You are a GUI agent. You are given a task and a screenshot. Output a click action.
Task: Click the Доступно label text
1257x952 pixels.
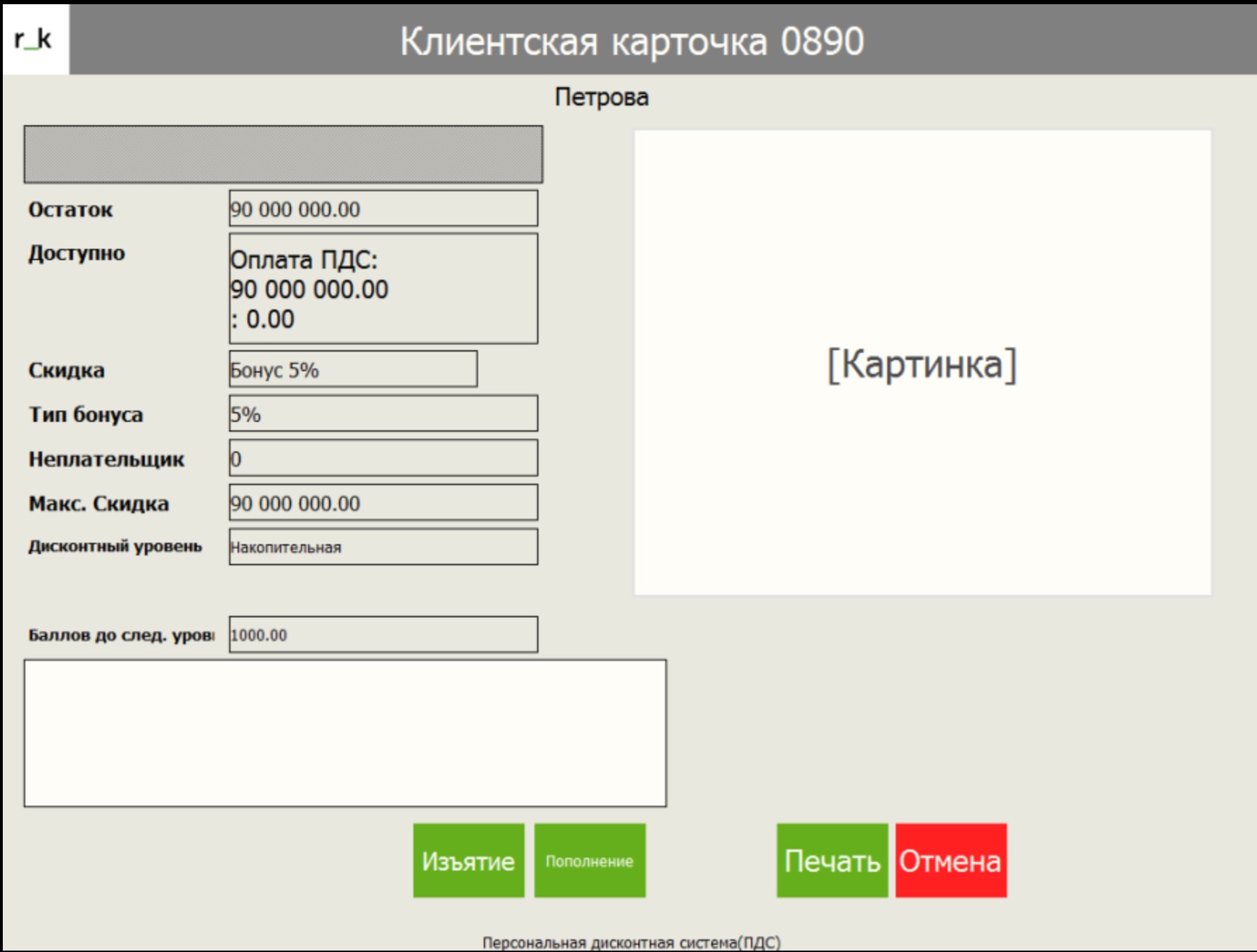coord(77,253)
